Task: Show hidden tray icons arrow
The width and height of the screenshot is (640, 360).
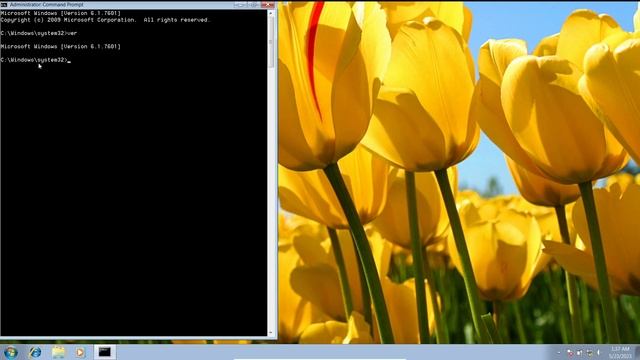Action: click(x=559, y=353)
